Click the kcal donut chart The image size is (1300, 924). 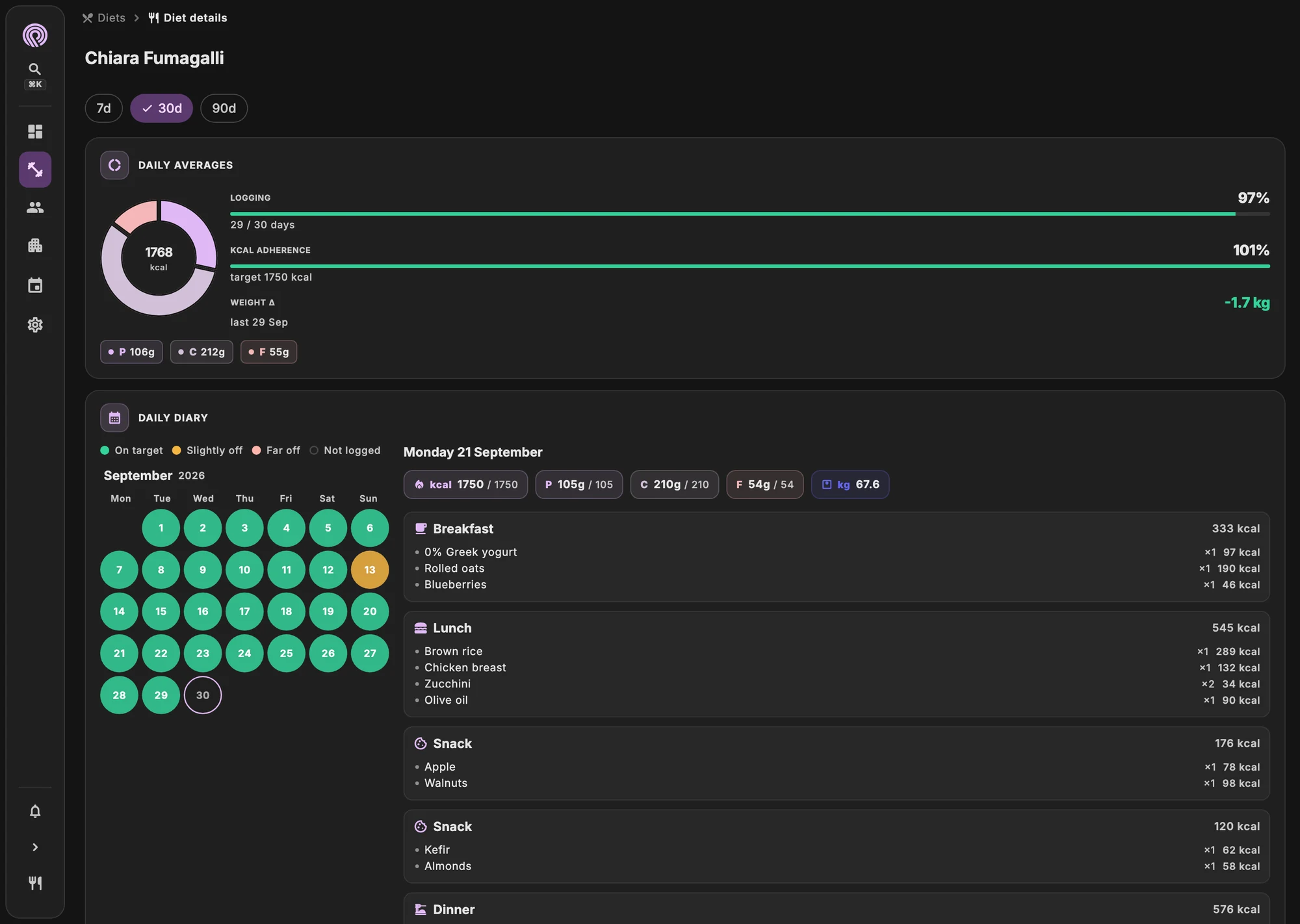[159, 258]
